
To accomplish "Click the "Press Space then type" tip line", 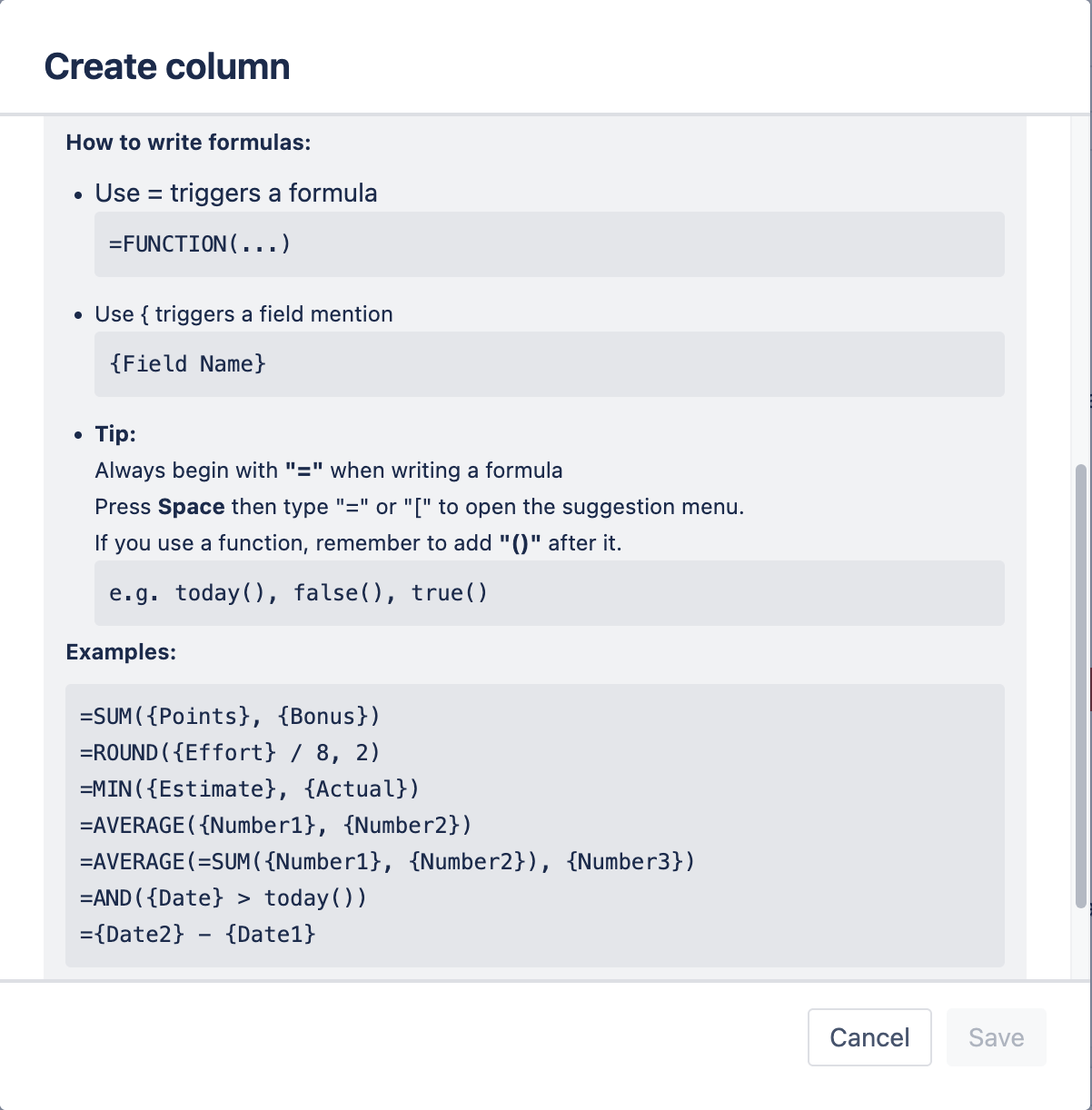I will tap(419, 507).
